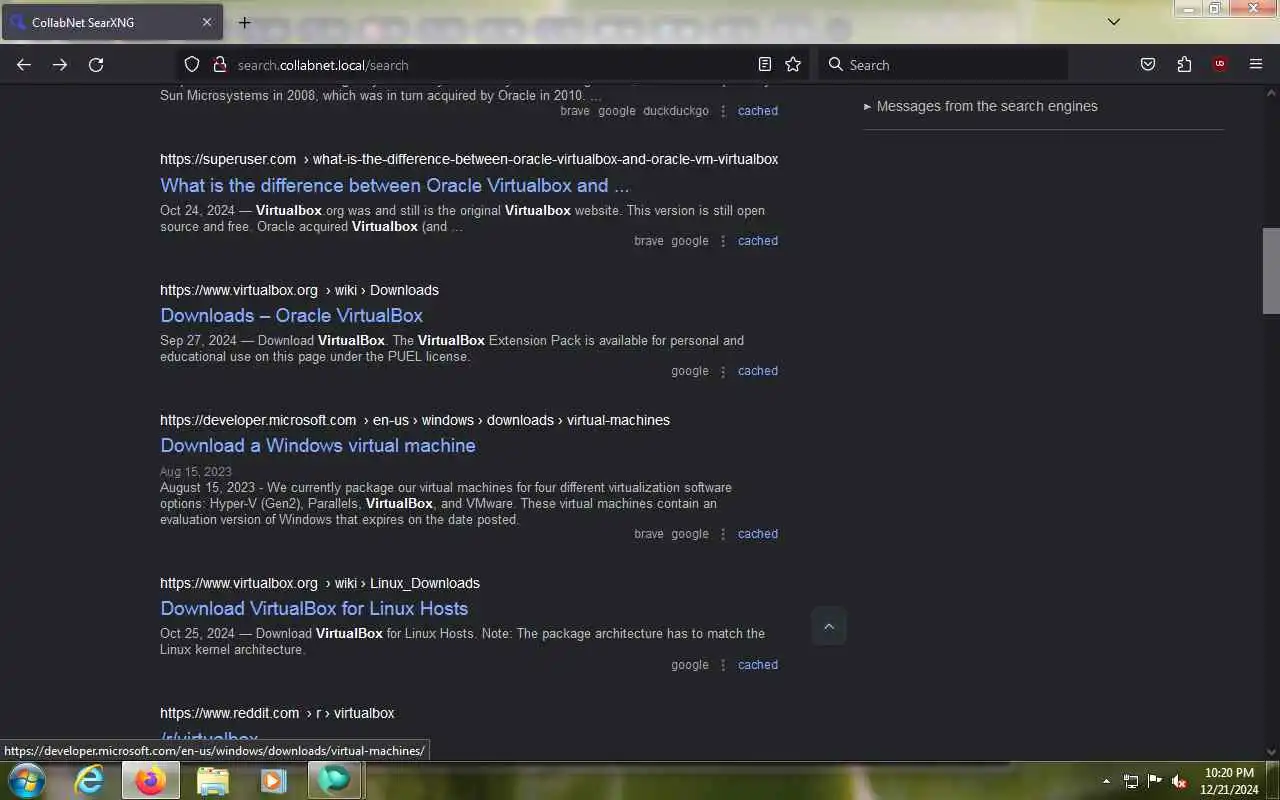1280x800 pixels.
Task: Open superuser Virtualbox difference result
Action: tap(395, 185)
